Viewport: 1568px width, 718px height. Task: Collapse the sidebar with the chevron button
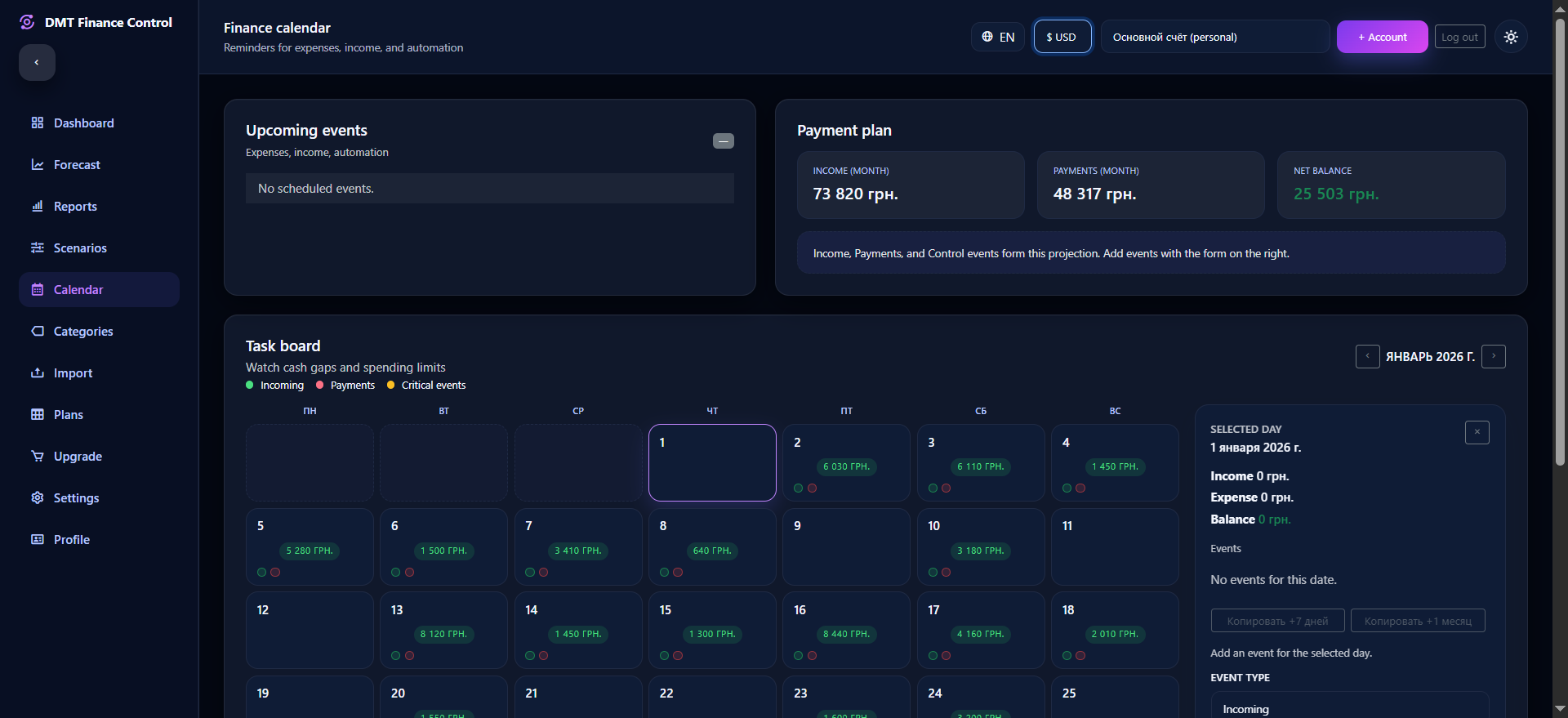pos(37,62)
